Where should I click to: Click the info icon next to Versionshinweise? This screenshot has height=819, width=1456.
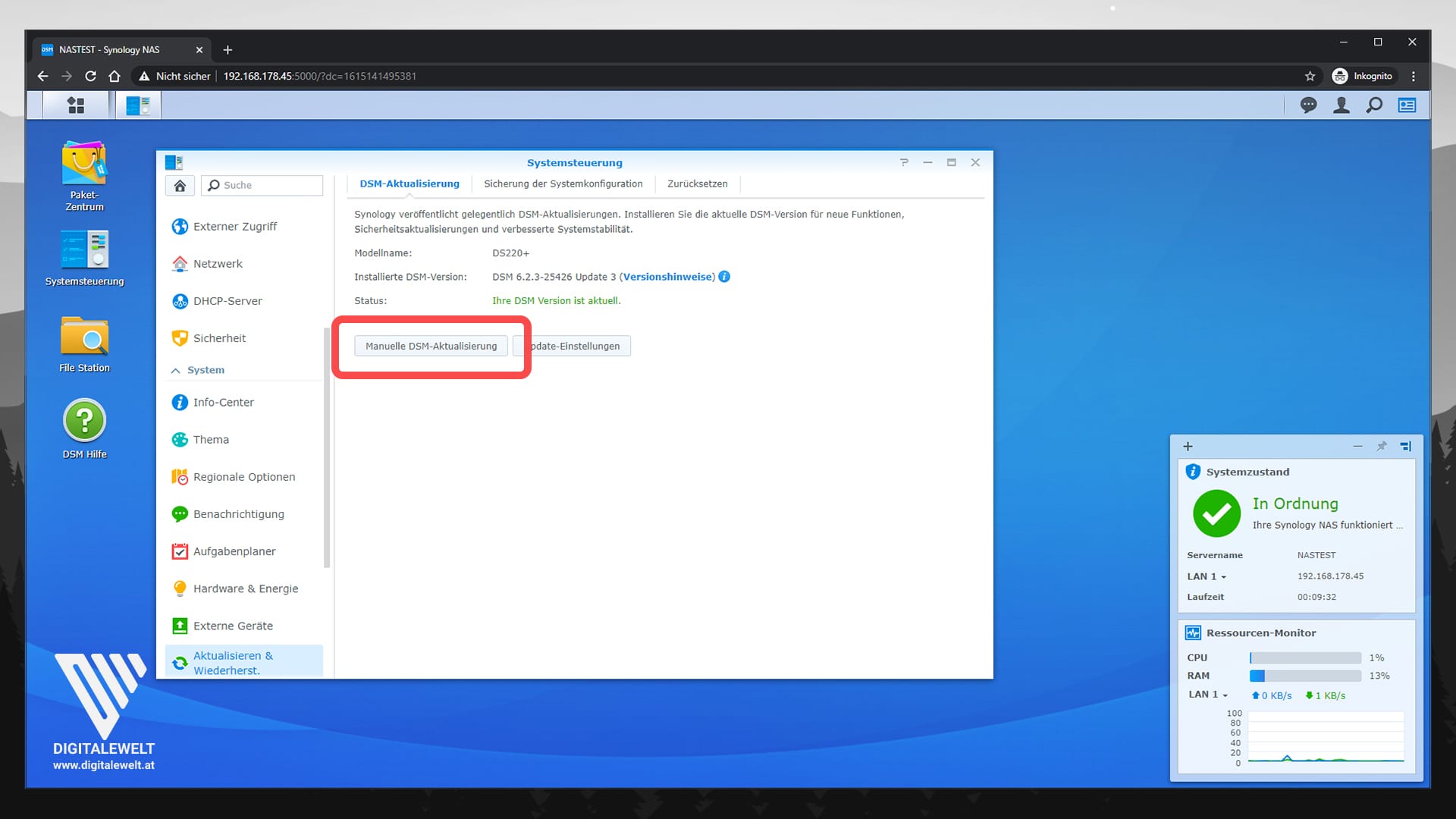click(724, 277)
